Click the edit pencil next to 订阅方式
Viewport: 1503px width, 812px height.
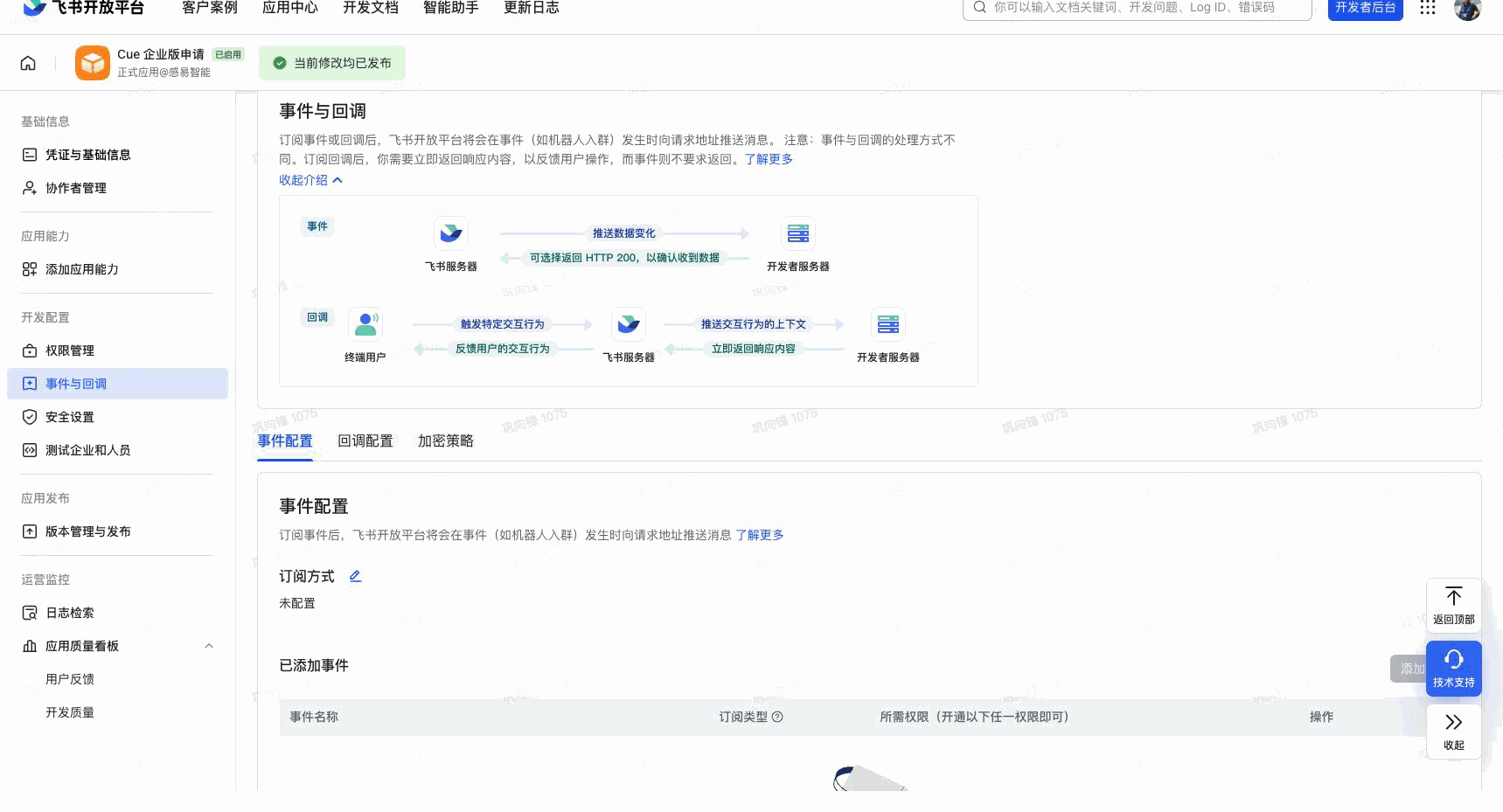pyautogui.click(x=355, y=576)
